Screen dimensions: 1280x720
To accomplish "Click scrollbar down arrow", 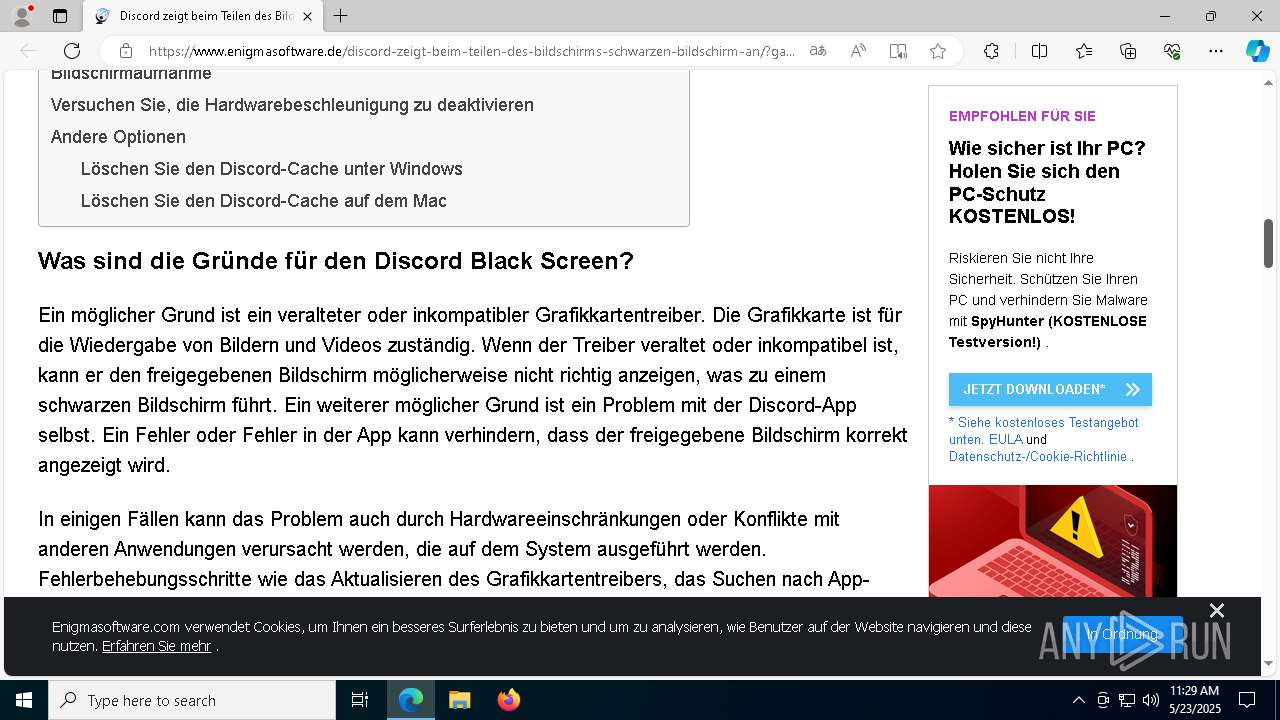I will 1269,663.
